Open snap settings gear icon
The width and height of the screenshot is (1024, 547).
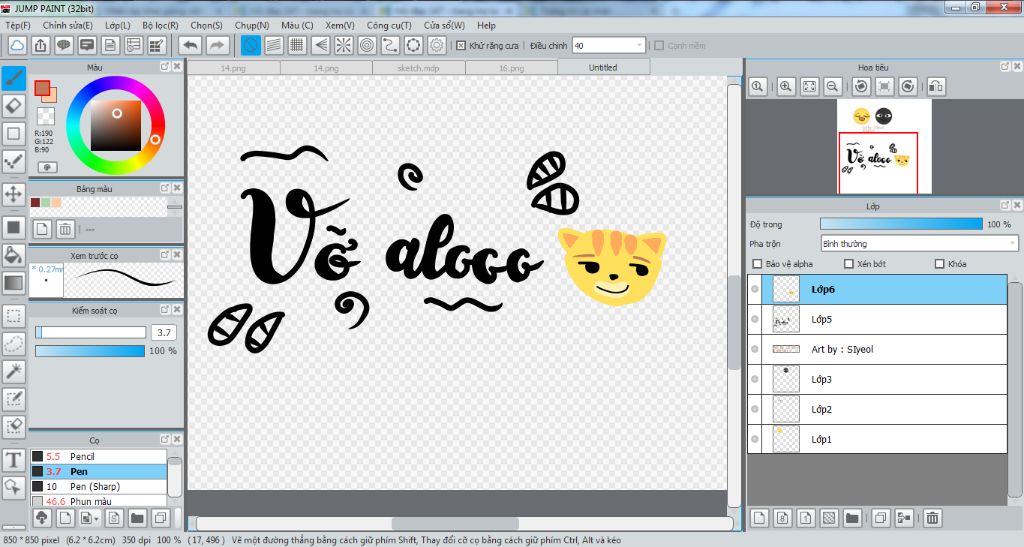437,45
